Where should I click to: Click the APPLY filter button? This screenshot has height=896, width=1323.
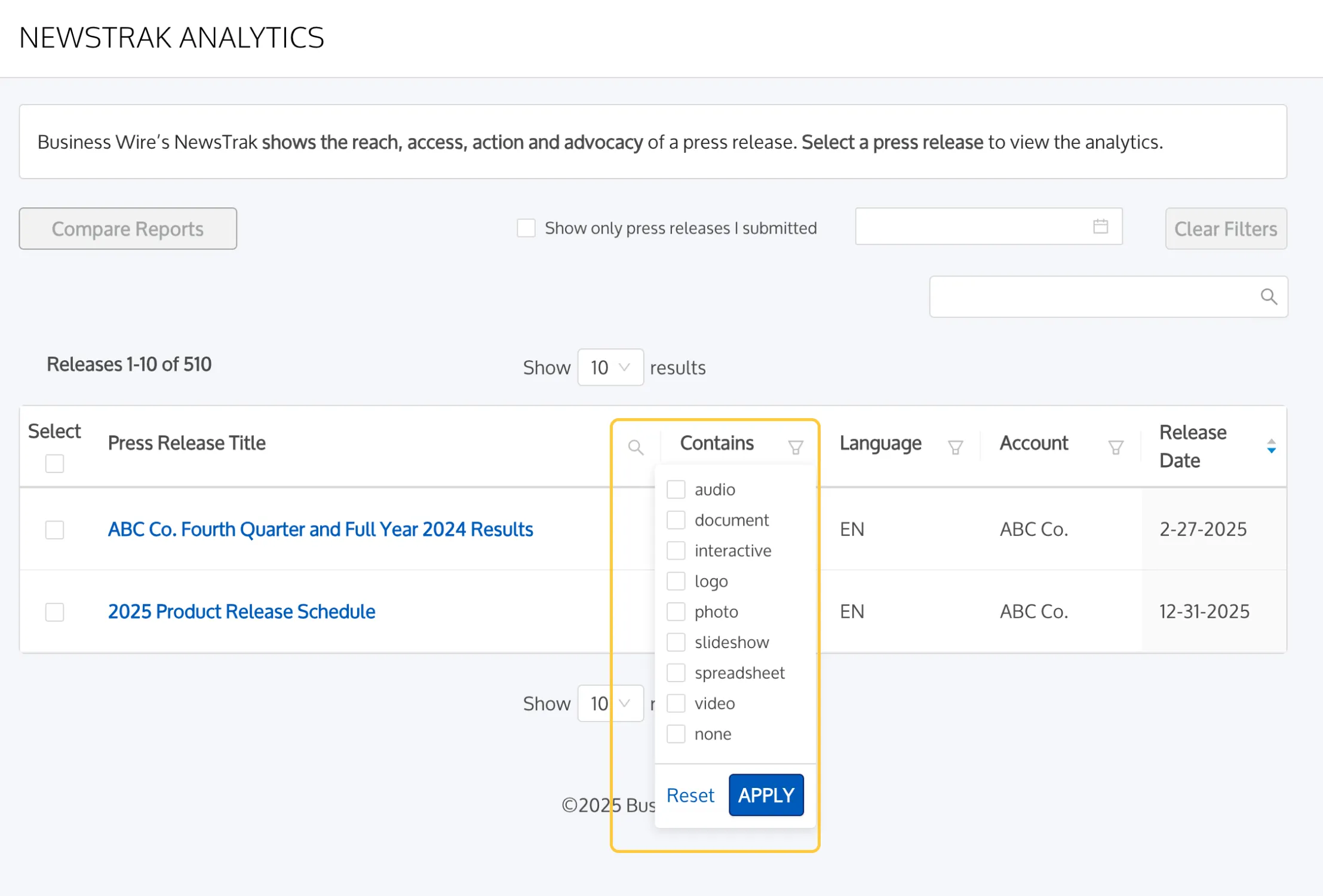coord(766,795)
